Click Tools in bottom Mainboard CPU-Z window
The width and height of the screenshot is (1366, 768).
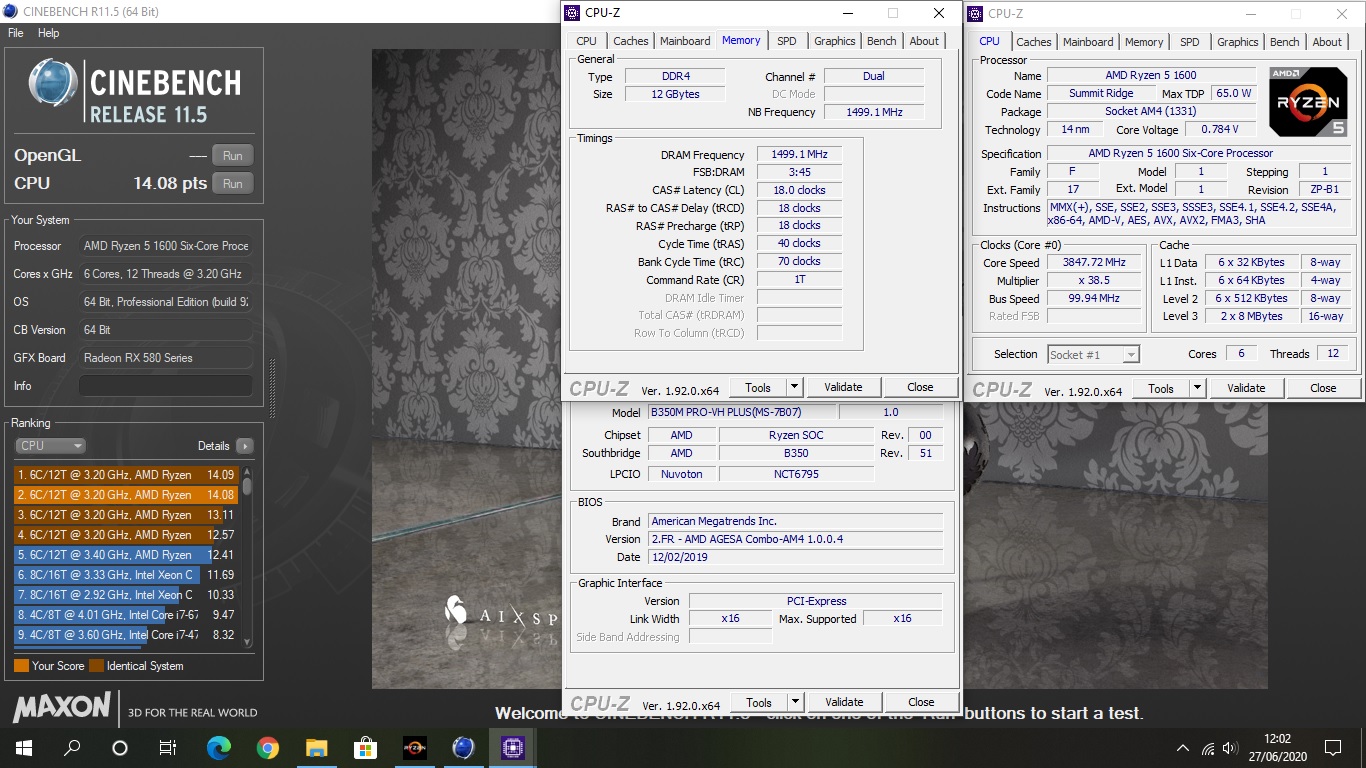click(x=759, y=702)
